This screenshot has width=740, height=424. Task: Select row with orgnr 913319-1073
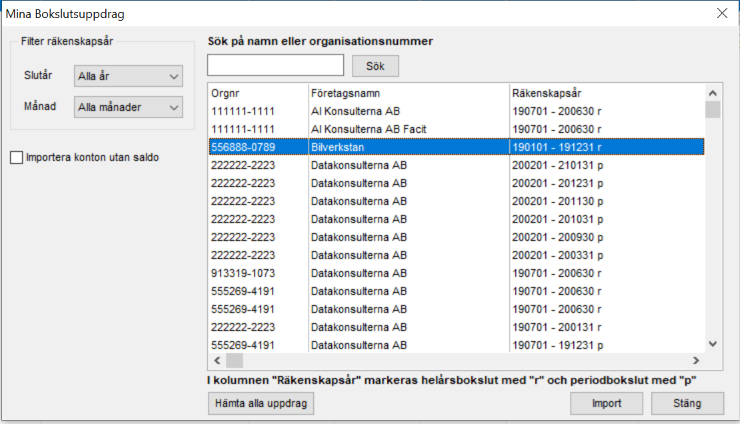(457, 273)
